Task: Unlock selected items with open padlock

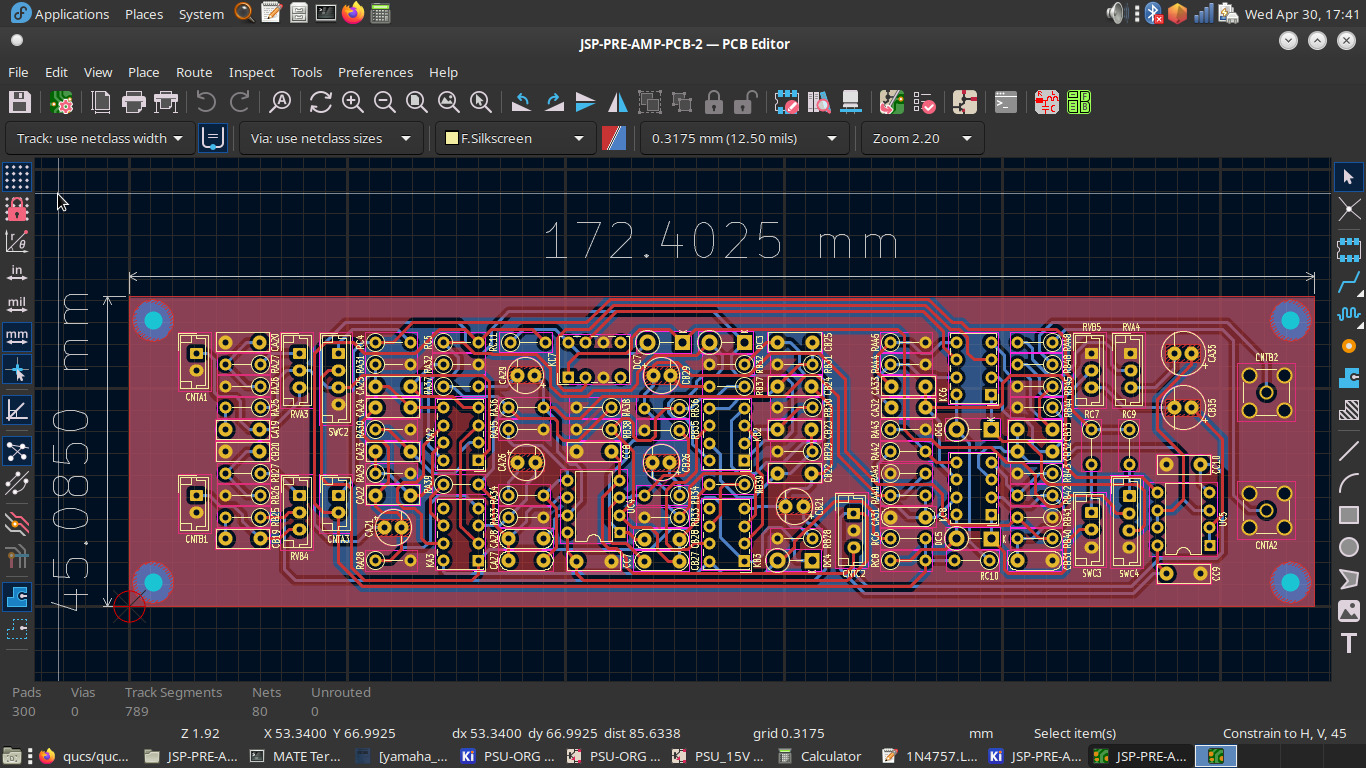Action: point(745,102)
